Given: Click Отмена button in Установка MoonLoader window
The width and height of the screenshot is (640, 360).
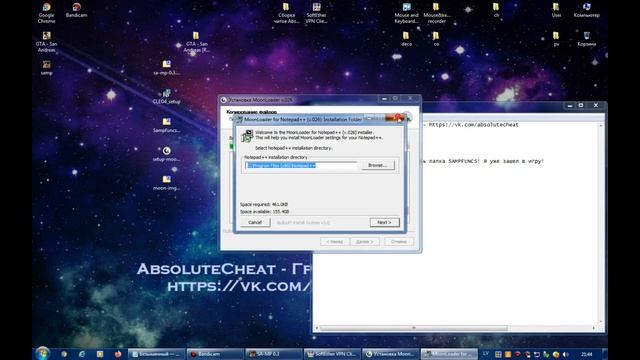Looking at the screenshot, I should pos(399,242).
